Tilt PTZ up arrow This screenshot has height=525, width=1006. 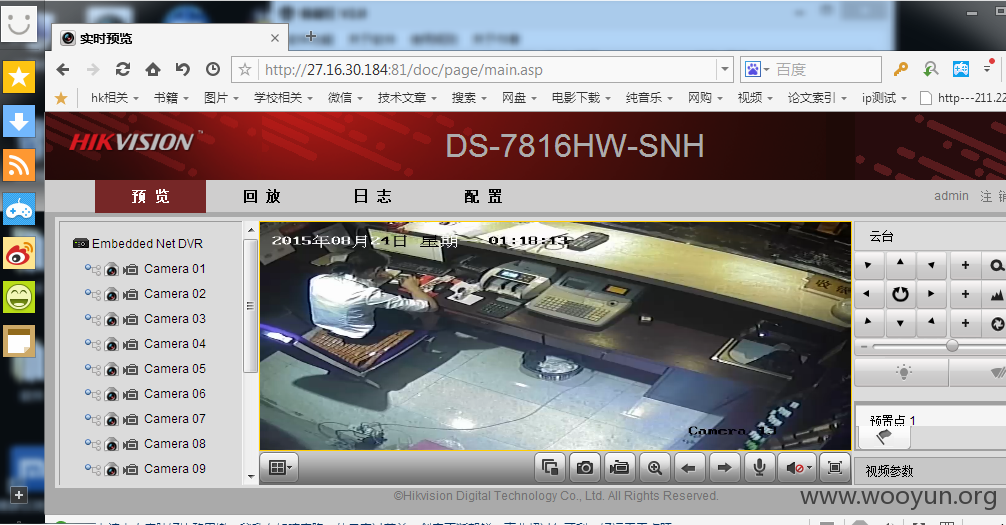pyautogui.click(x=900, y=264)
